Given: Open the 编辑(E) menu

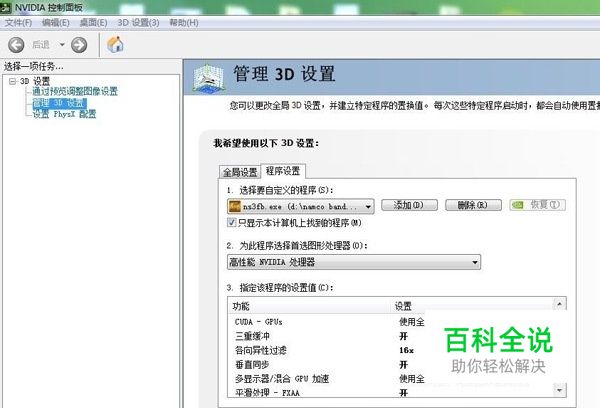Looking at the screenshot, I should click(55, 23).
